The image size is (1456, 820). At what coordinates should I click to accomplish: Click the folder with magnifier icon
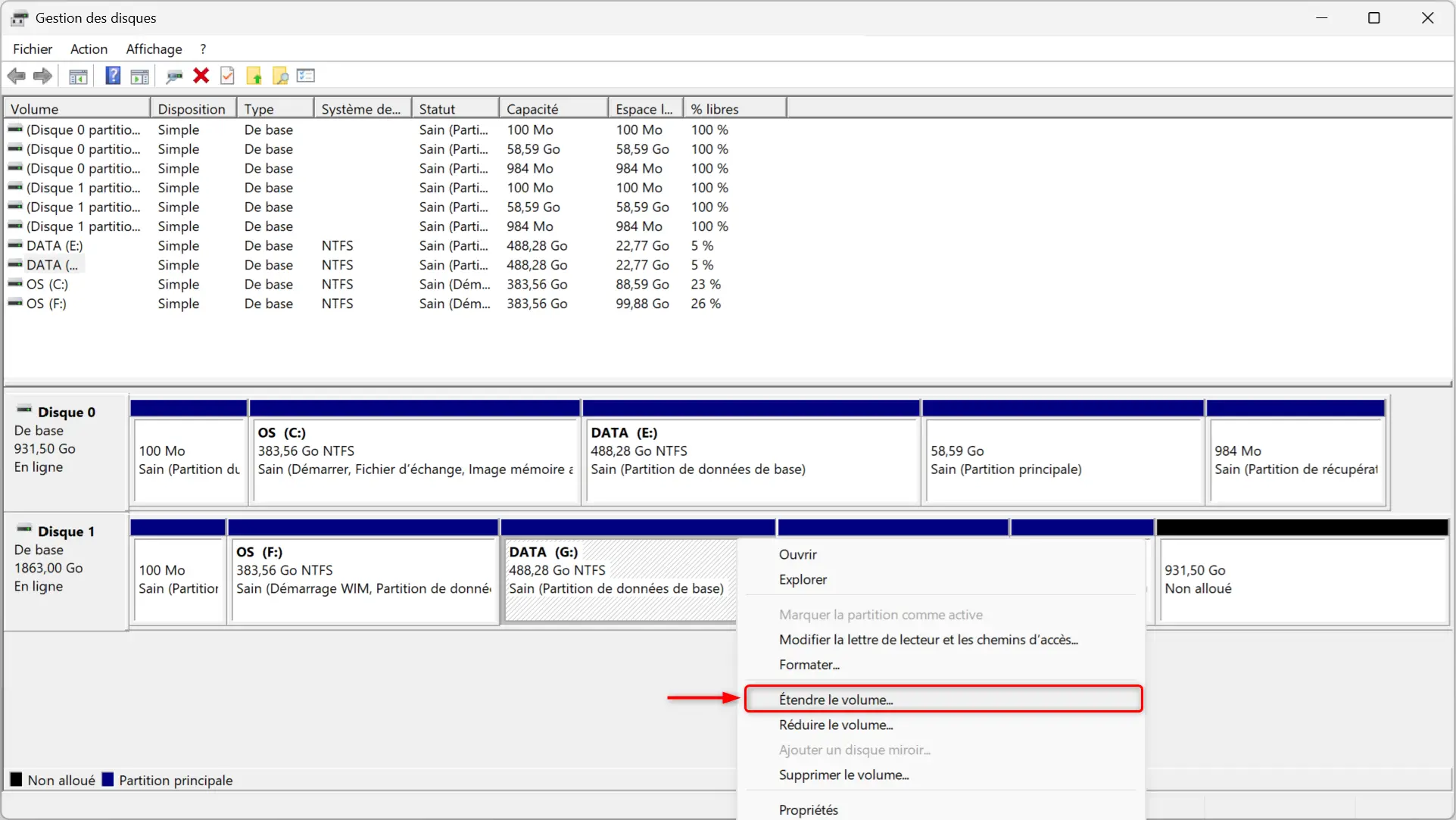pos(280,76)
